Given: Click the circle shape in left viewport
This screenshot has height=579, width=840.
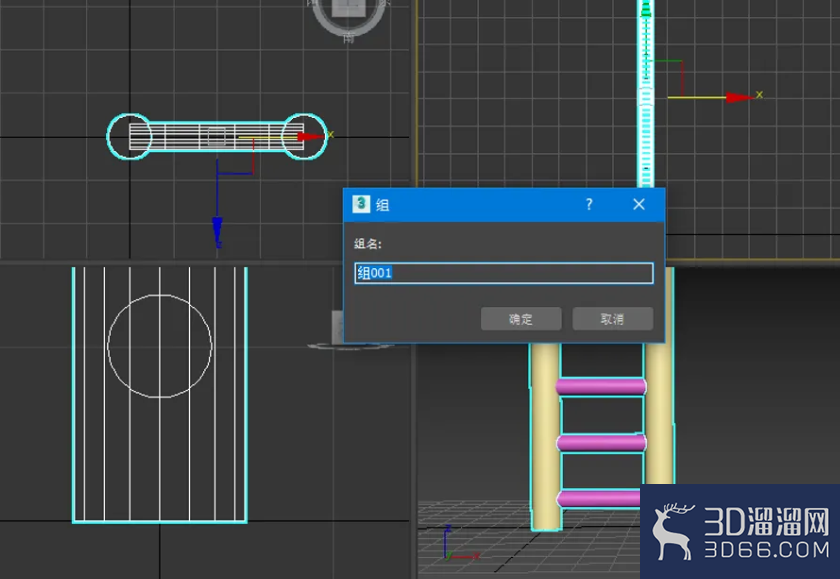Looking at the screenshot, I should pyautogui.click(x=160, y=346).
